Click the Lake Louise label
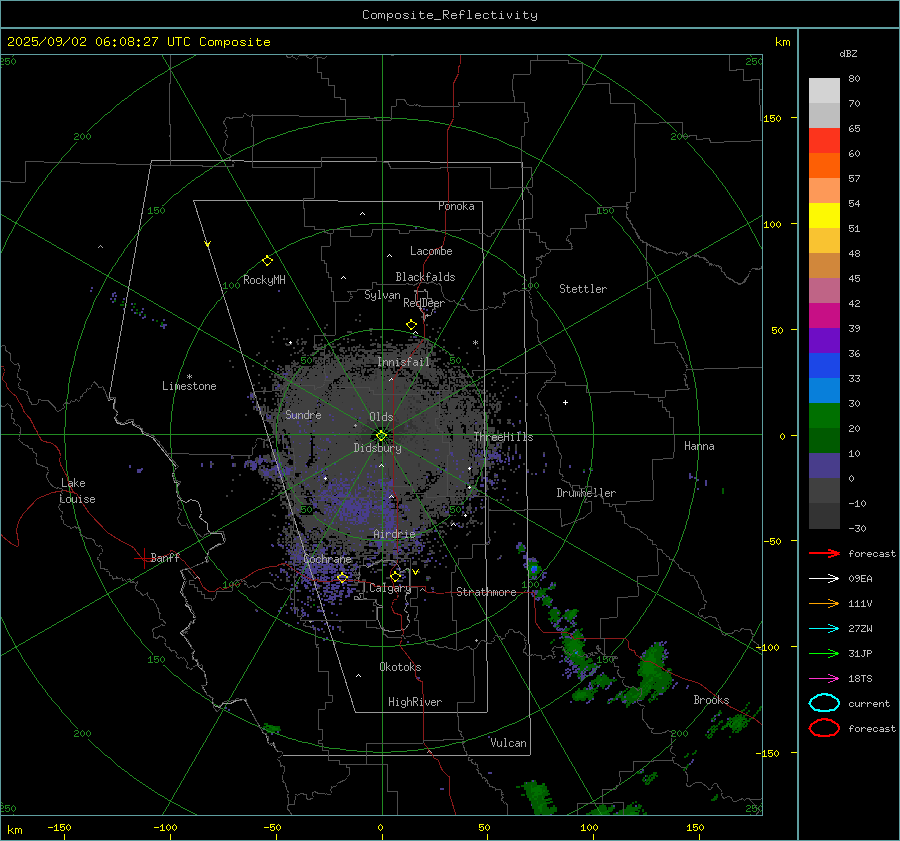 point(77,491)
